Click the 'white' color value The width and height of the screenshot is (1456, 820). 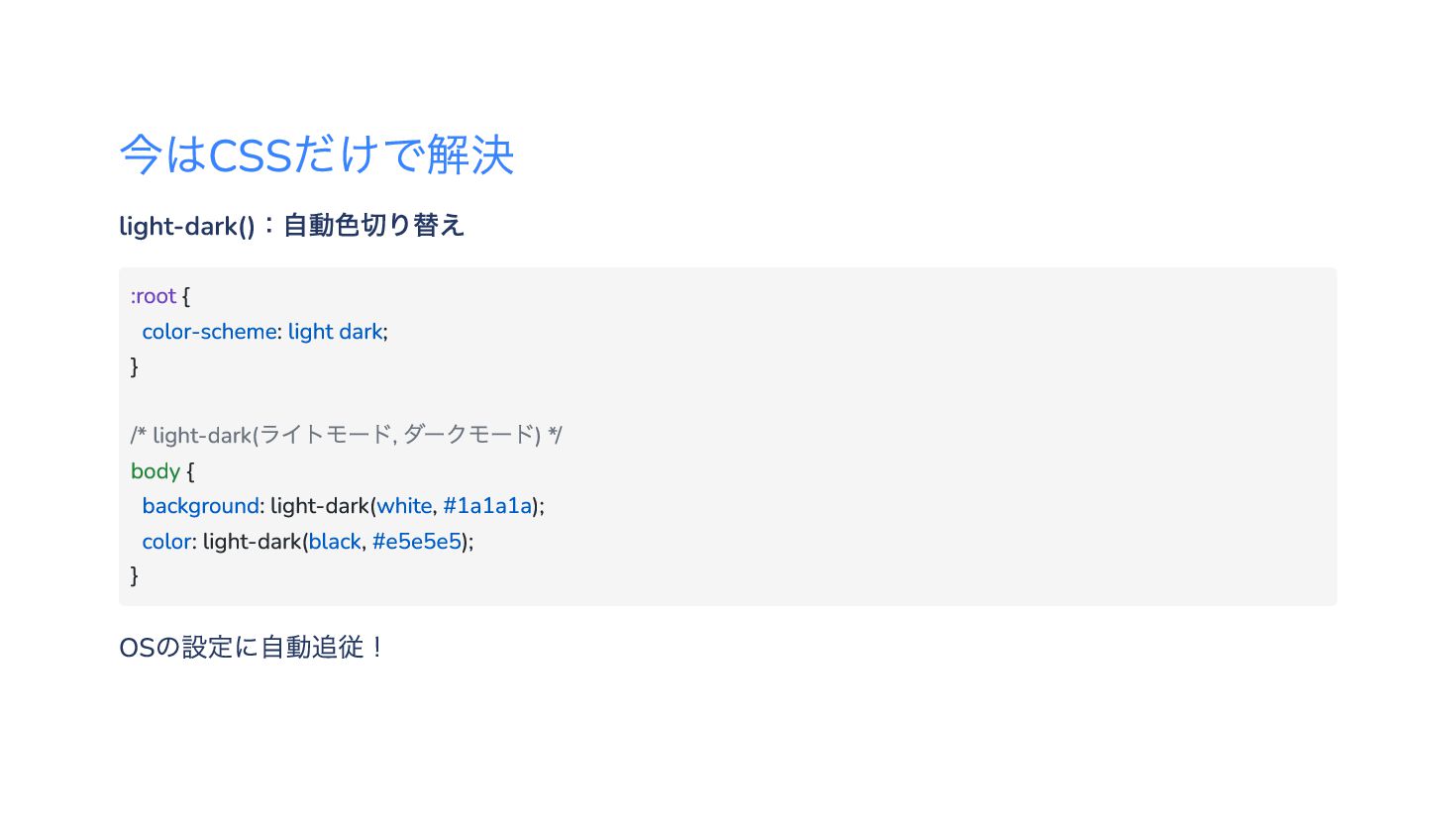404,506
